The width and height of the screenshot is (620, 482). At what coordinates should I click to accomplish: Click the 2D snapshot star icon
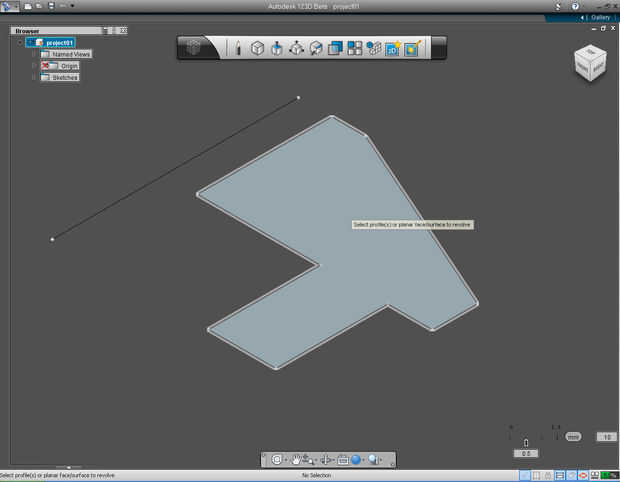pyautogui.click(x=393, y=48)
